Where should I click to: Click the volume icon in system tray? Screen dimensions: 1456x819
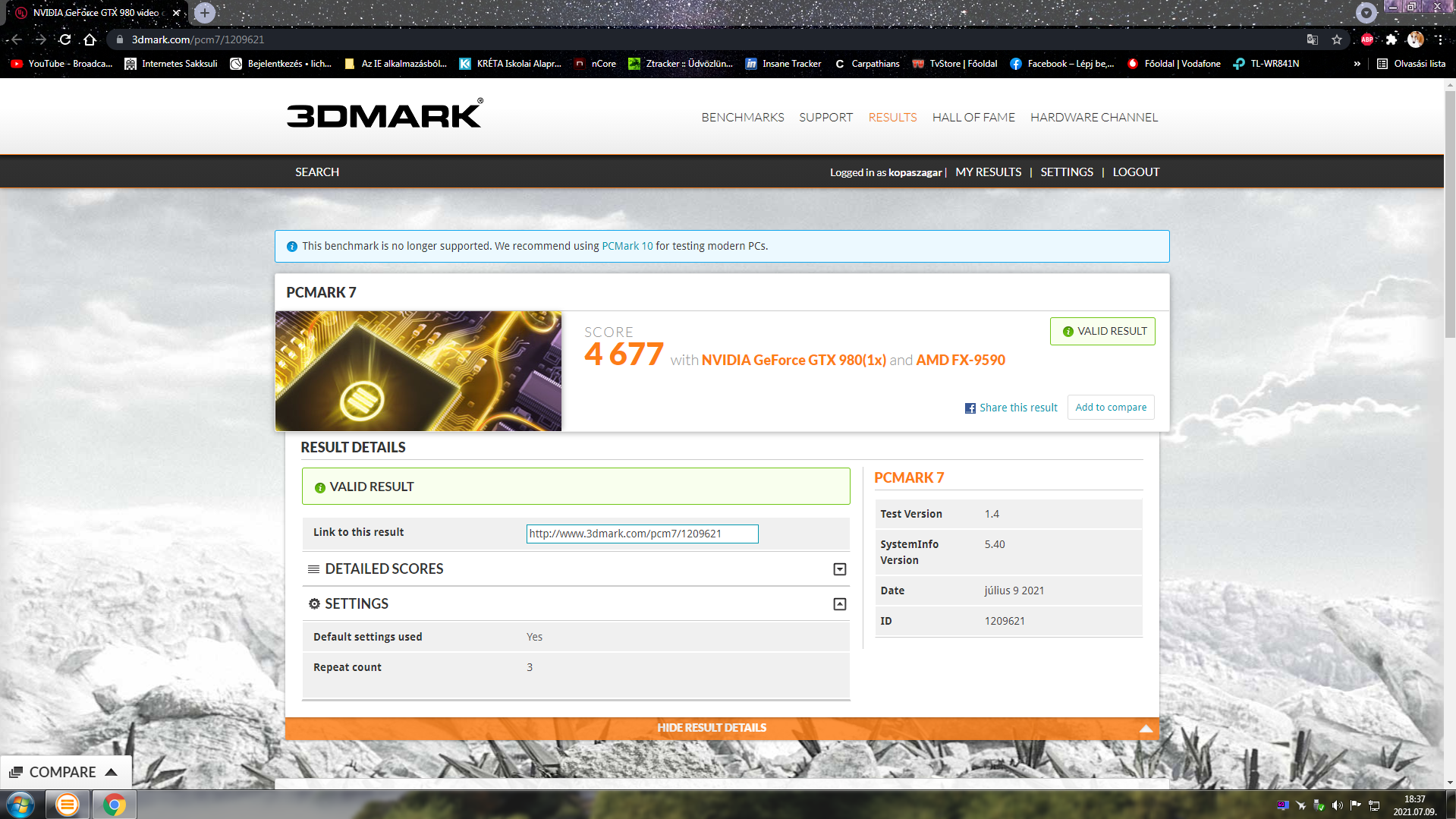(x=1337, y=805)
